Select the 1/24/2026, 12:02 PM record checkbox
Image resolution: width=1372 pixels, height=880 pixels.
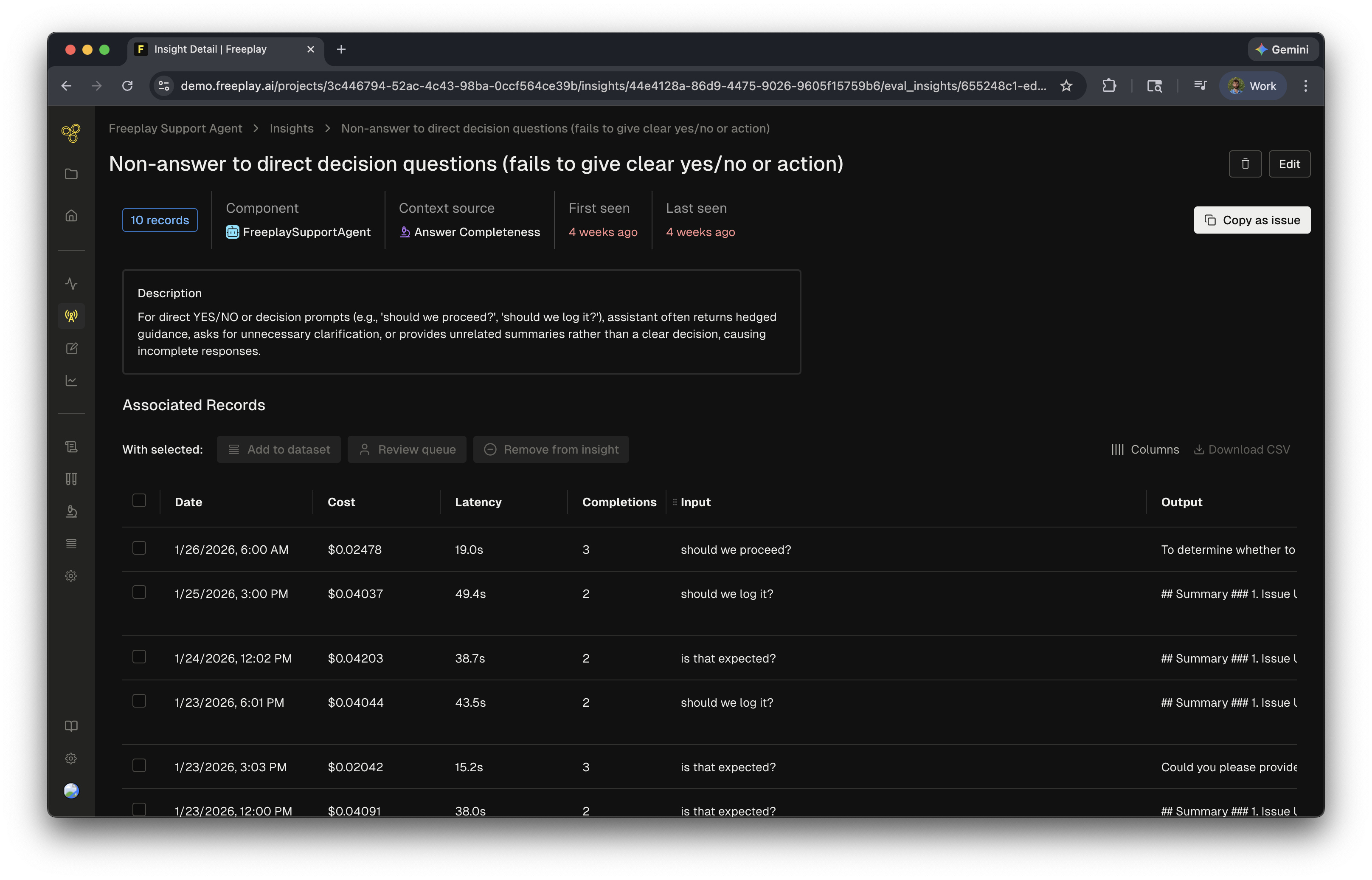[139, 657]
